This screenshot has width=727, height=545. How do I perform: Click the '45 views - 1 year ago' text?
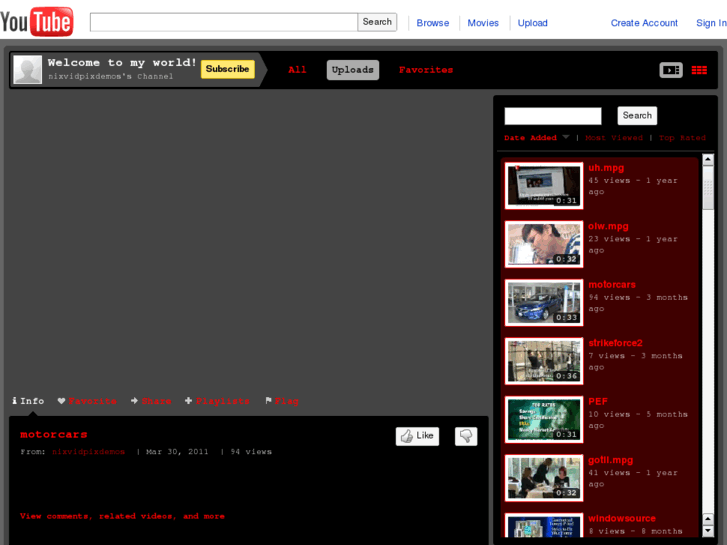point(632,186)
